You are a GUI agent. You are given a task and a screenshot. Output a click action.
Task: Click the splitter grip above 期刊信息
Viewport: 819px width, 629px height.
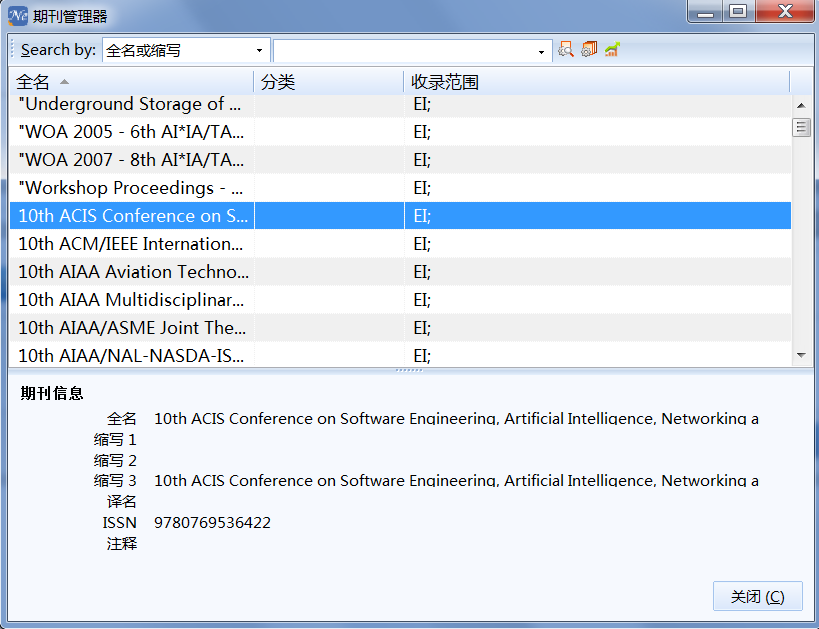410,370
